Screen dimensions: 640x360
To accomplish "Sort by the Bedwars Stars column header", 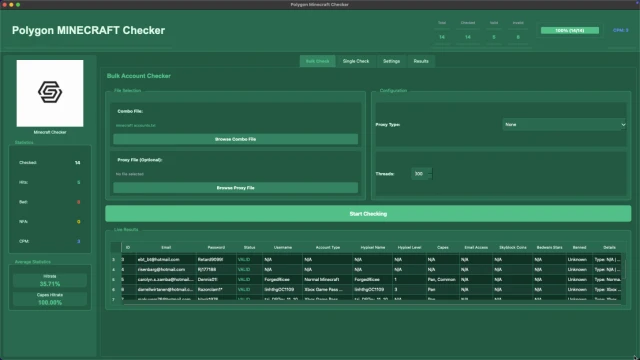I will 549,247.
